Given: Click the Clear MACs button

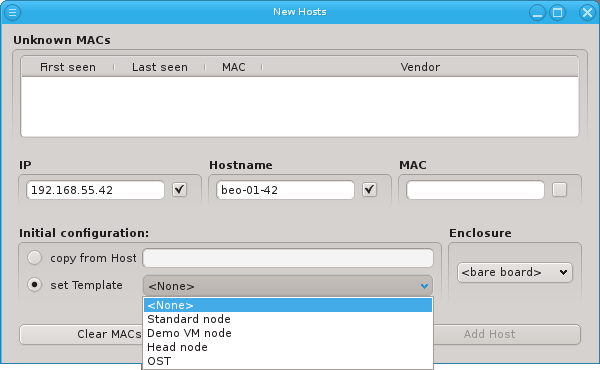Looking at the screenshot, I should click(81, 334).
